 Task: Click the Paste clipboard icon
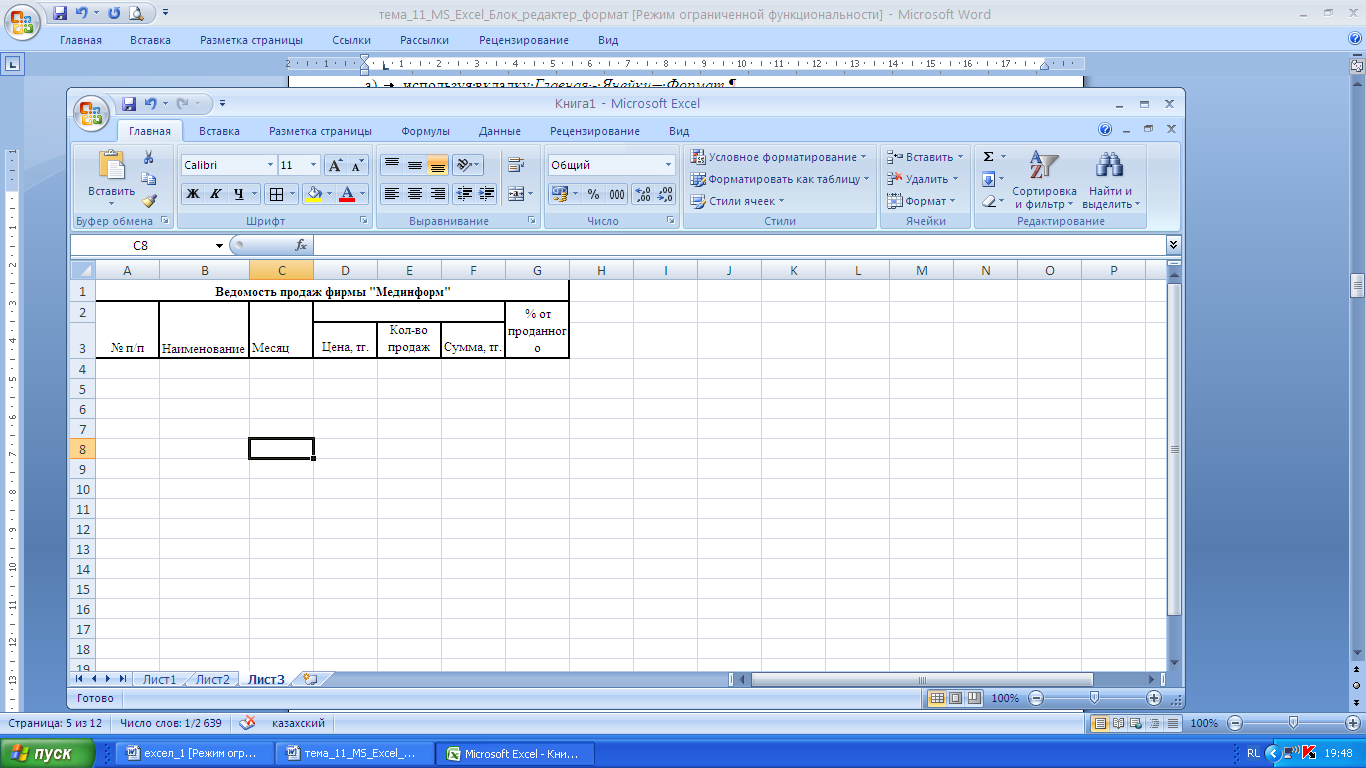111,166
